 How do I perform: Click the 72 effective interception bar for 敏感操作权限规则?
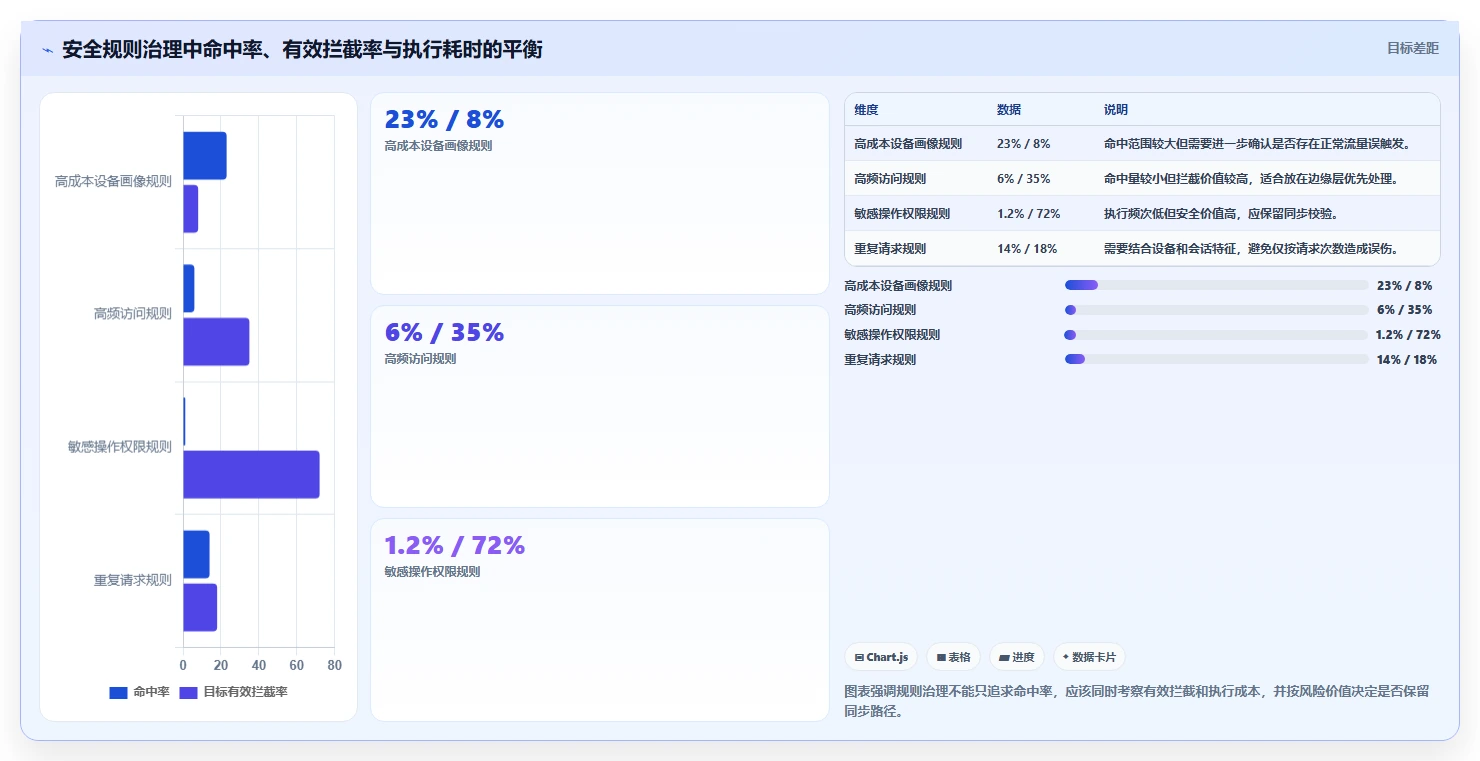[251, 474]
